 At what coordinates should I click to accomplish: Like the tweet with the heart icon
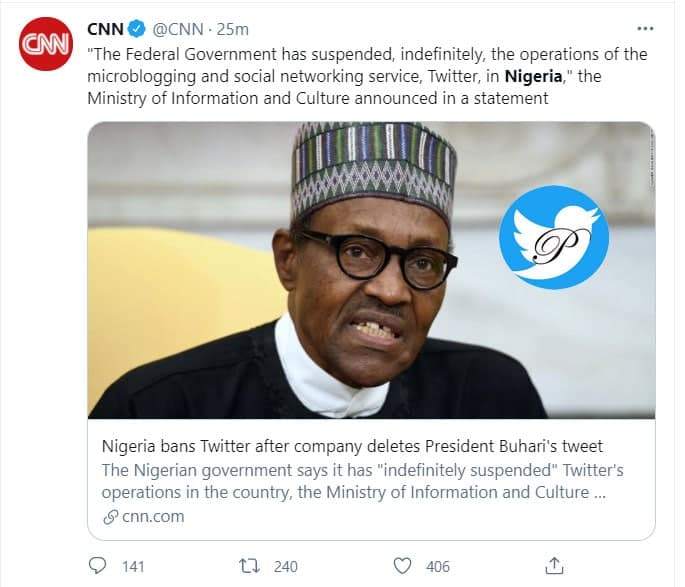click(403, 566)
